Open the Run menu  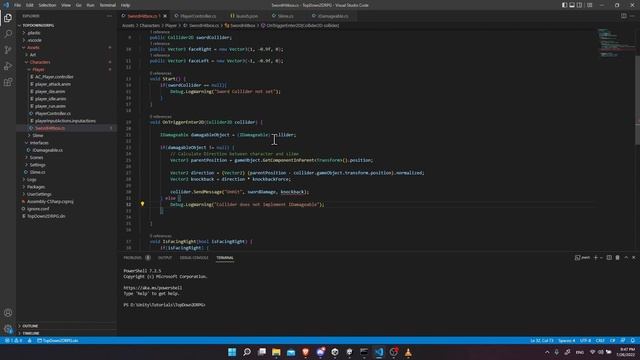[91, 5]
